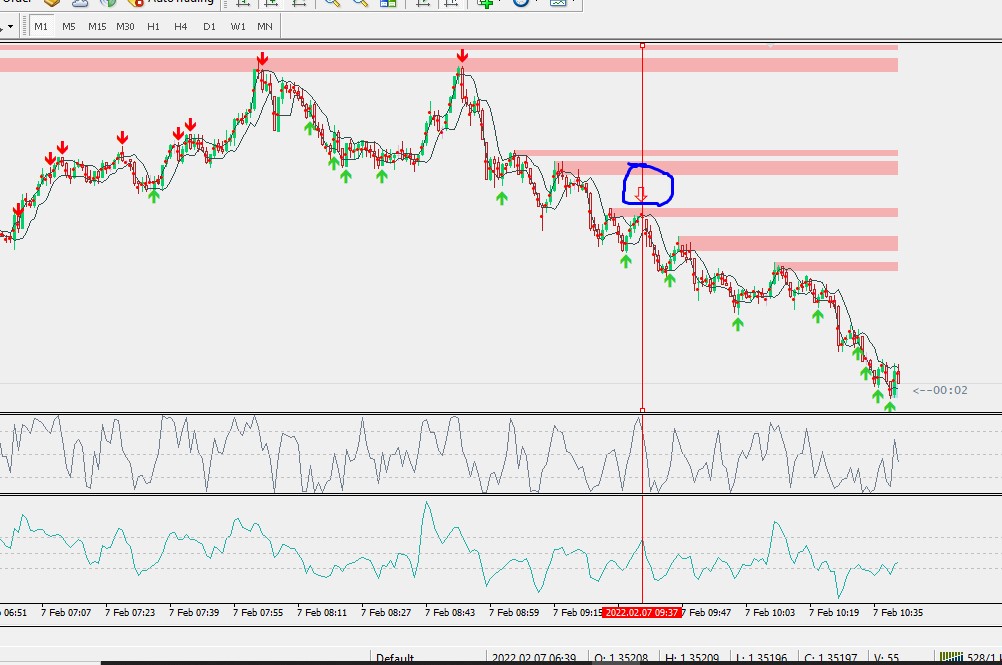
Task: Click status bar date 2022.02.07 06:39
Action: point(534,658)
